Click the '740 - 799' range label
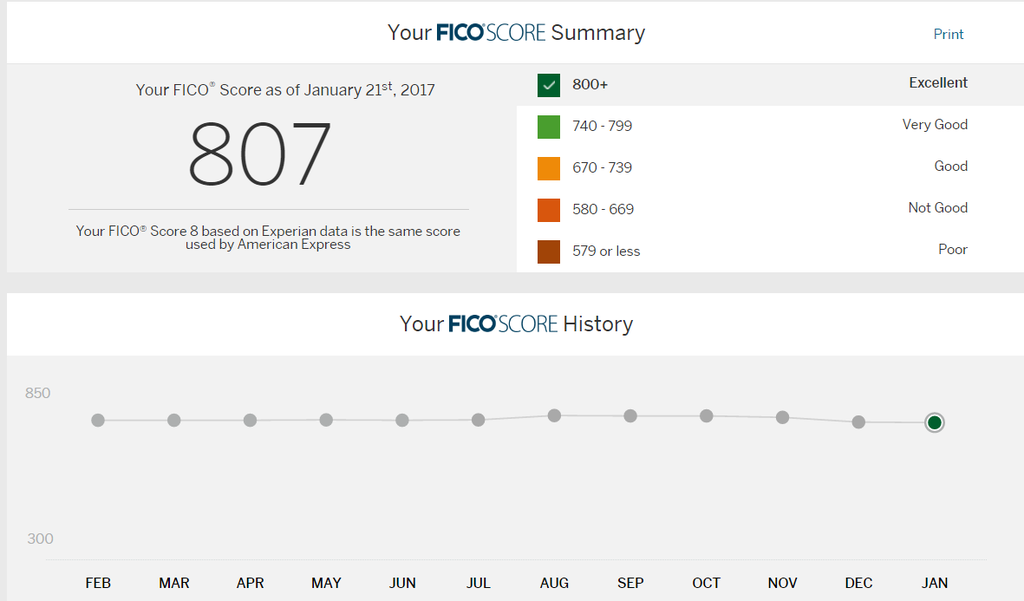This screenshot has width=1024, height=601. pos(602,126)
